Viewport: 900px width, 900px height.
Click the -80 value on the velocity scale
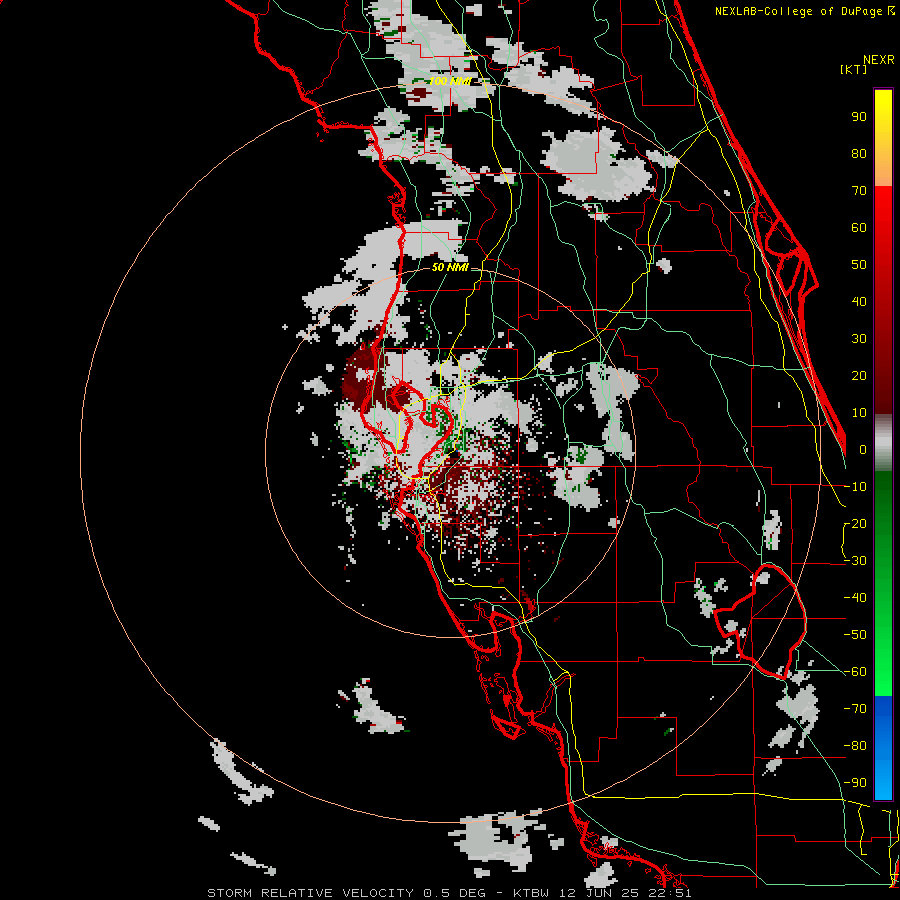coord(855,746)
